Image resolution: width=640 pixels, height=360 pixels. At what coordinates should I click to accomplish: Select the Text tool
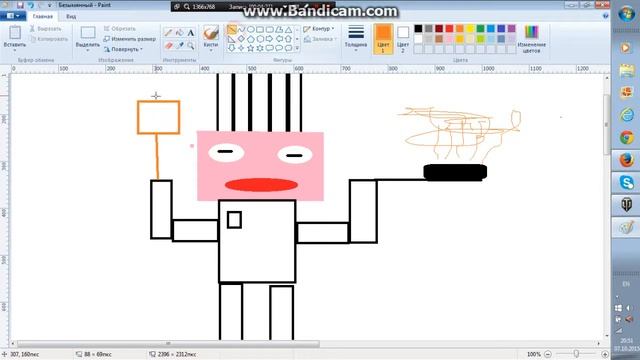coord(191,33)
